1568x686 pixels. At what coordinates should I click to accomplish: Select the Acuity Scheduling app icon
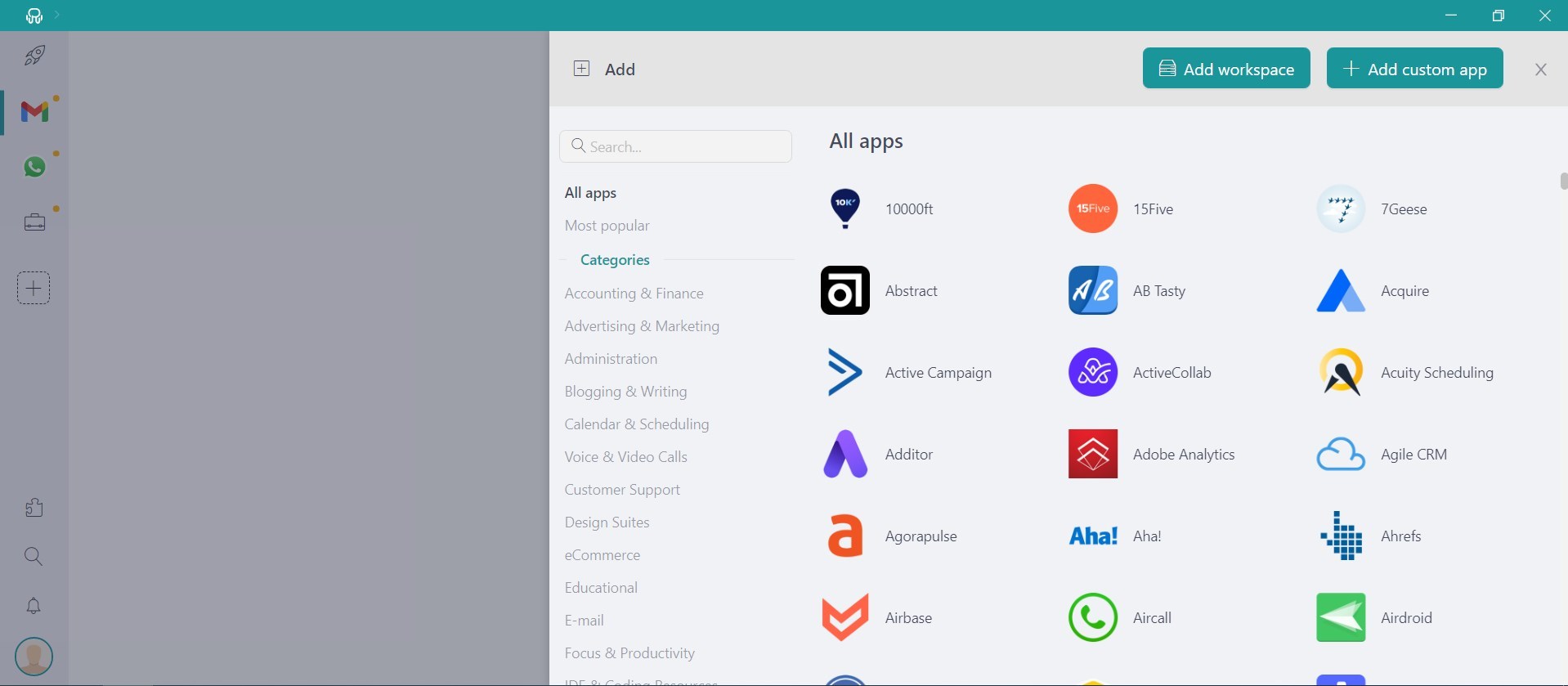click(x=1341, y=372)
